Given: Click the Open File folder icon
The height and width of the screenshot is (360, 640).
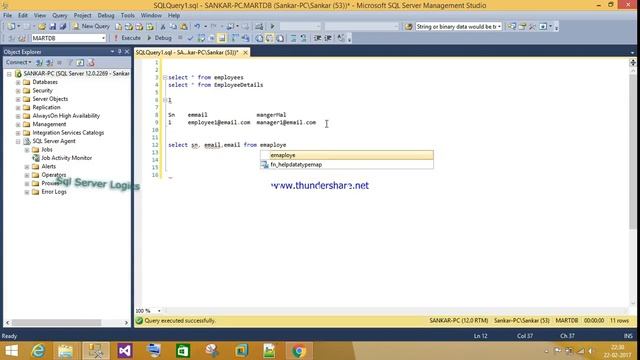Looking at the screenshot, I should (x=42, y=27).
